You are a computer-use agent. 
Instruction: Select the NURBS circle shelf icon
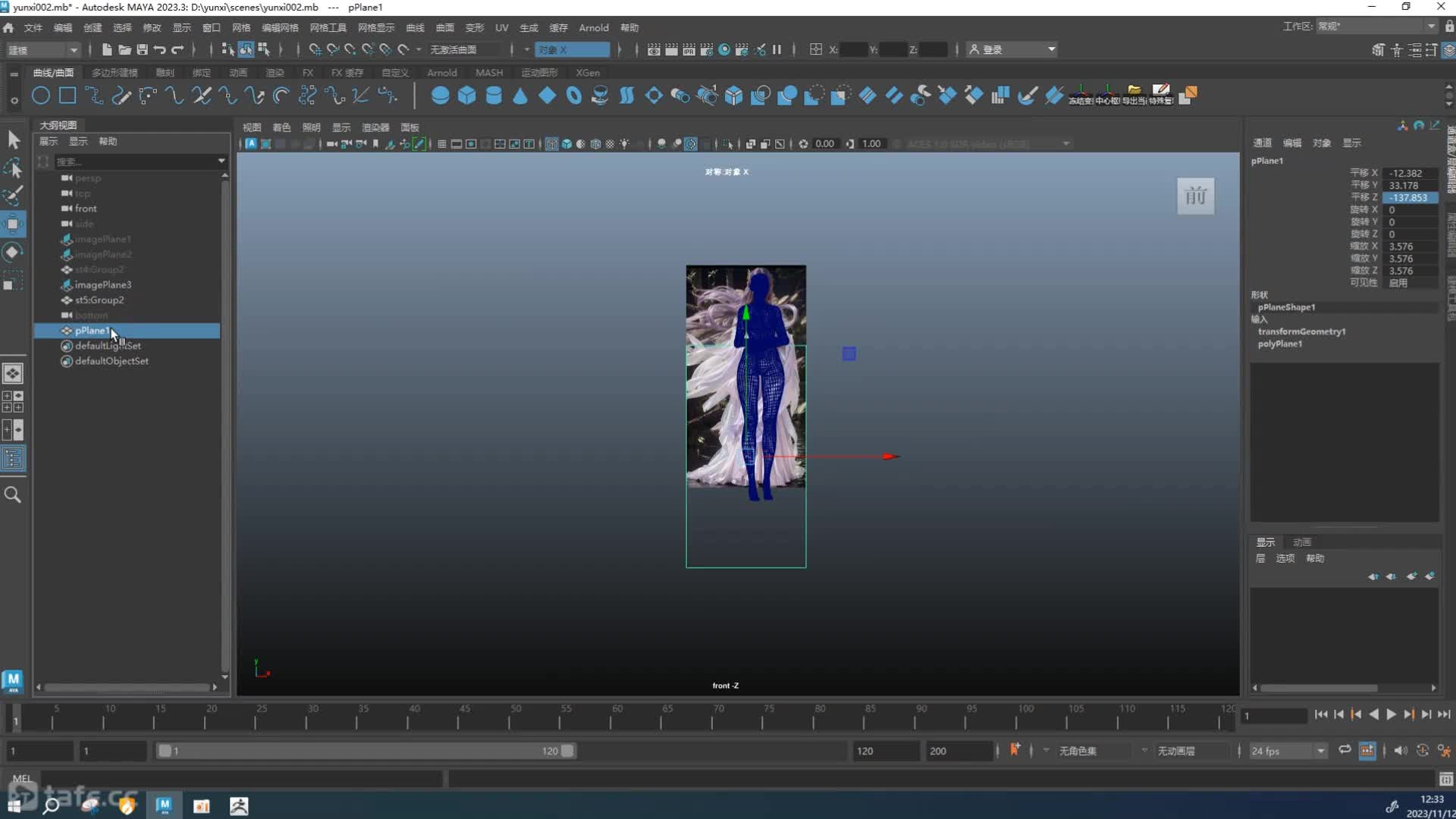(41, 96)
